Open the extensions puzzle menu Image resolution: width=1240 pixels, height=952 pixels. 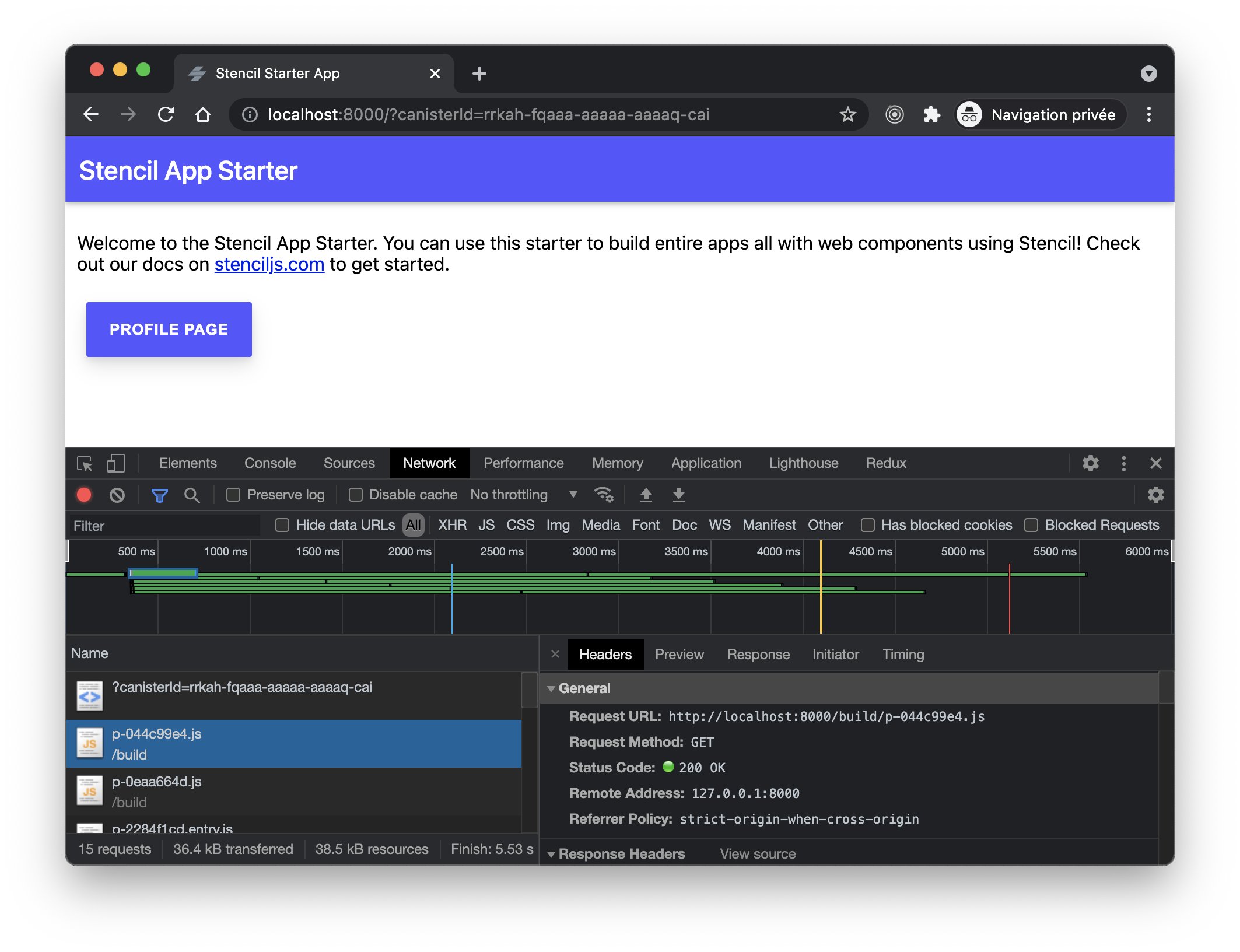[931, 114]
